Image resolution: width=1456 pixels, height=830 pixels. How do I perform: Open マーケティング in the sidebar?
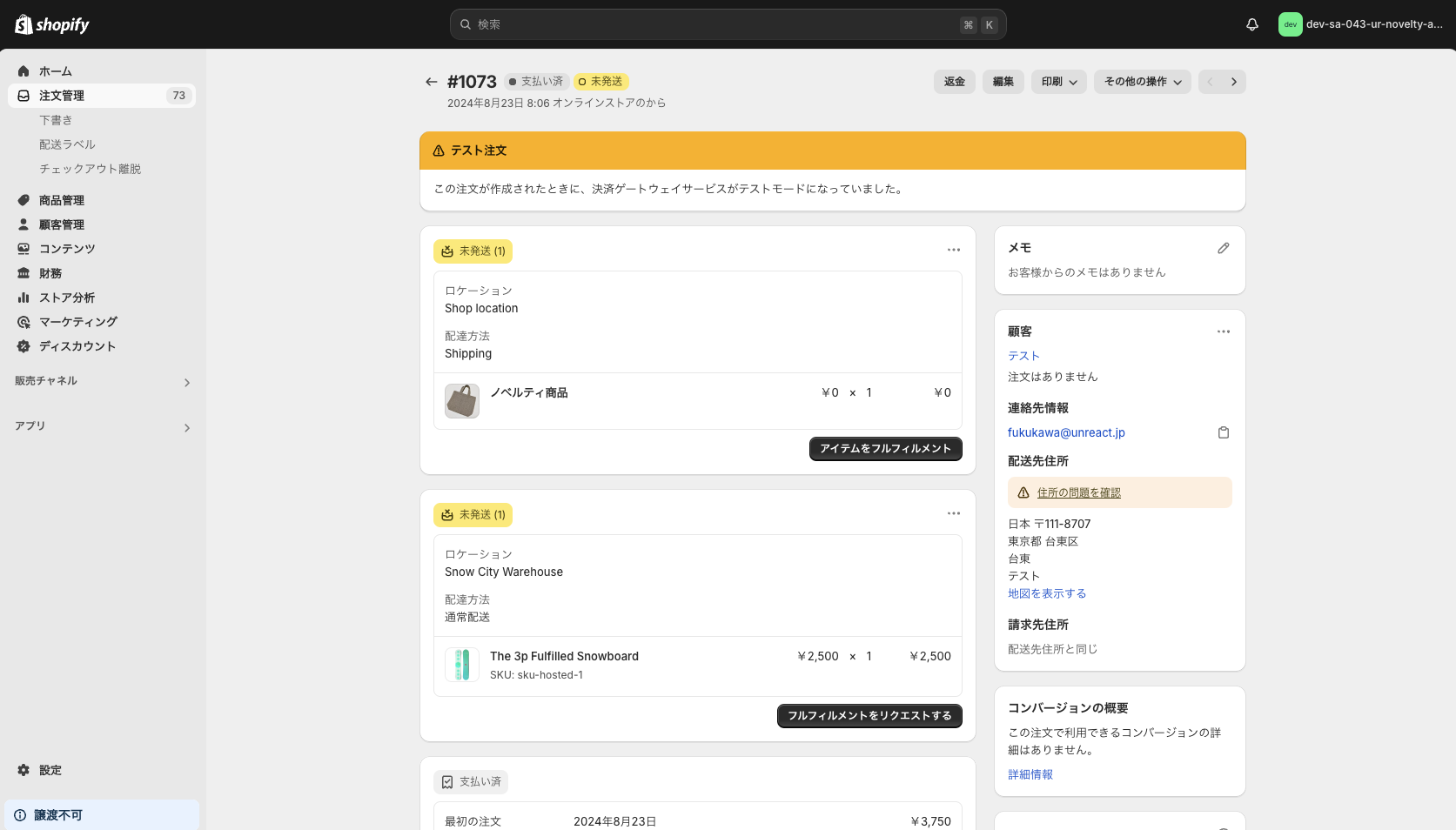77,321
